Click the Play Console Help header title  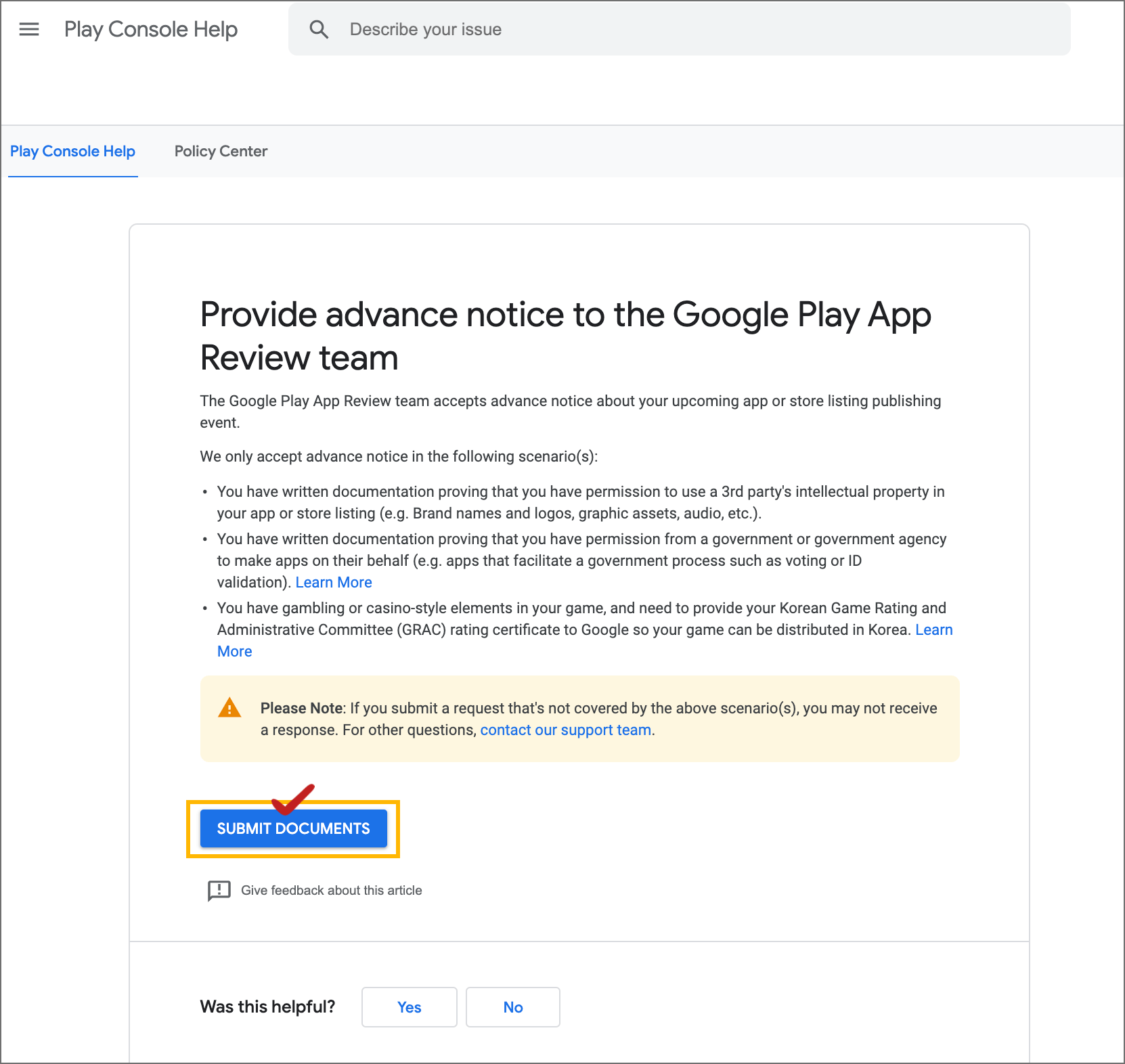(150, 29)
